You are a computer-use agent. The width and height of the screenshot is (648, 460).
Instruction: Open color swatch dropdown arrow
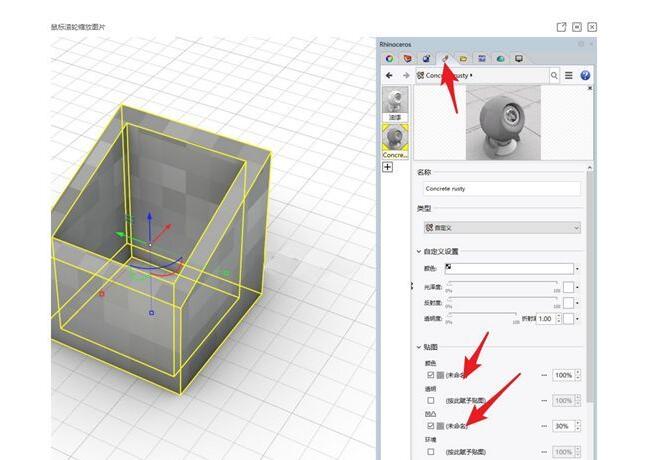coord(577,269)
